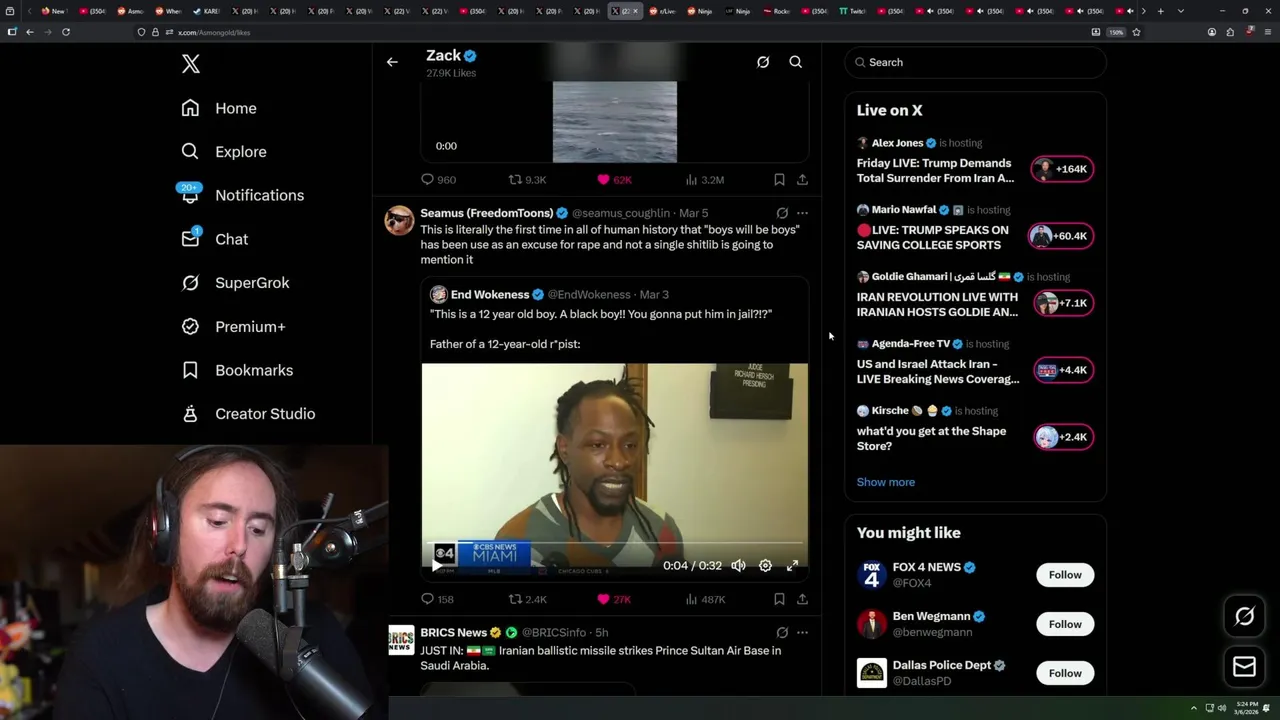Open Premium+ from the sidebar
This screenshot has height=720, width=1280.
(x=233, y=327)
